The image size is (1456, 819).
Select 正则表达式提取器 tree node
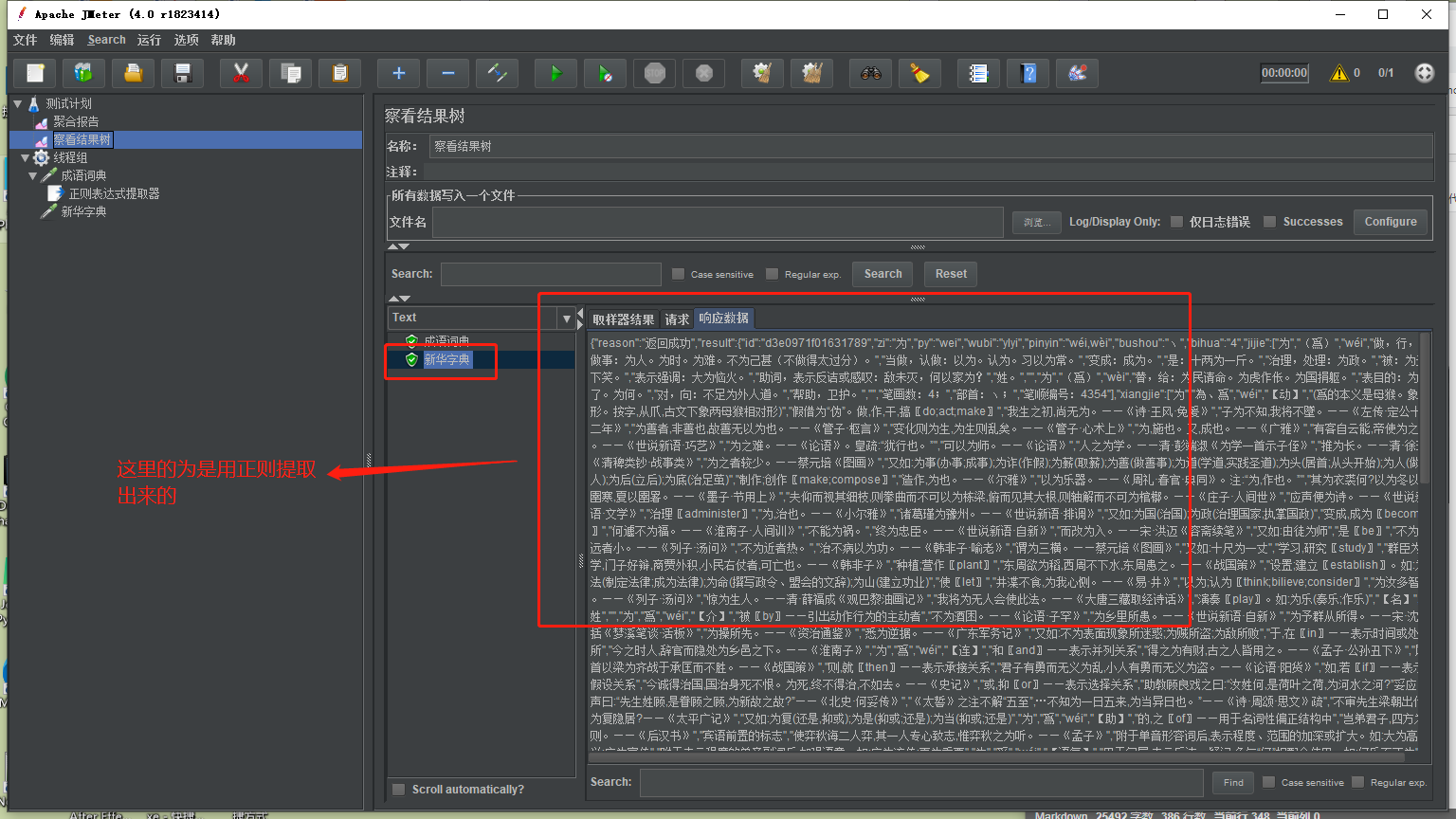(x=114, y=193)
